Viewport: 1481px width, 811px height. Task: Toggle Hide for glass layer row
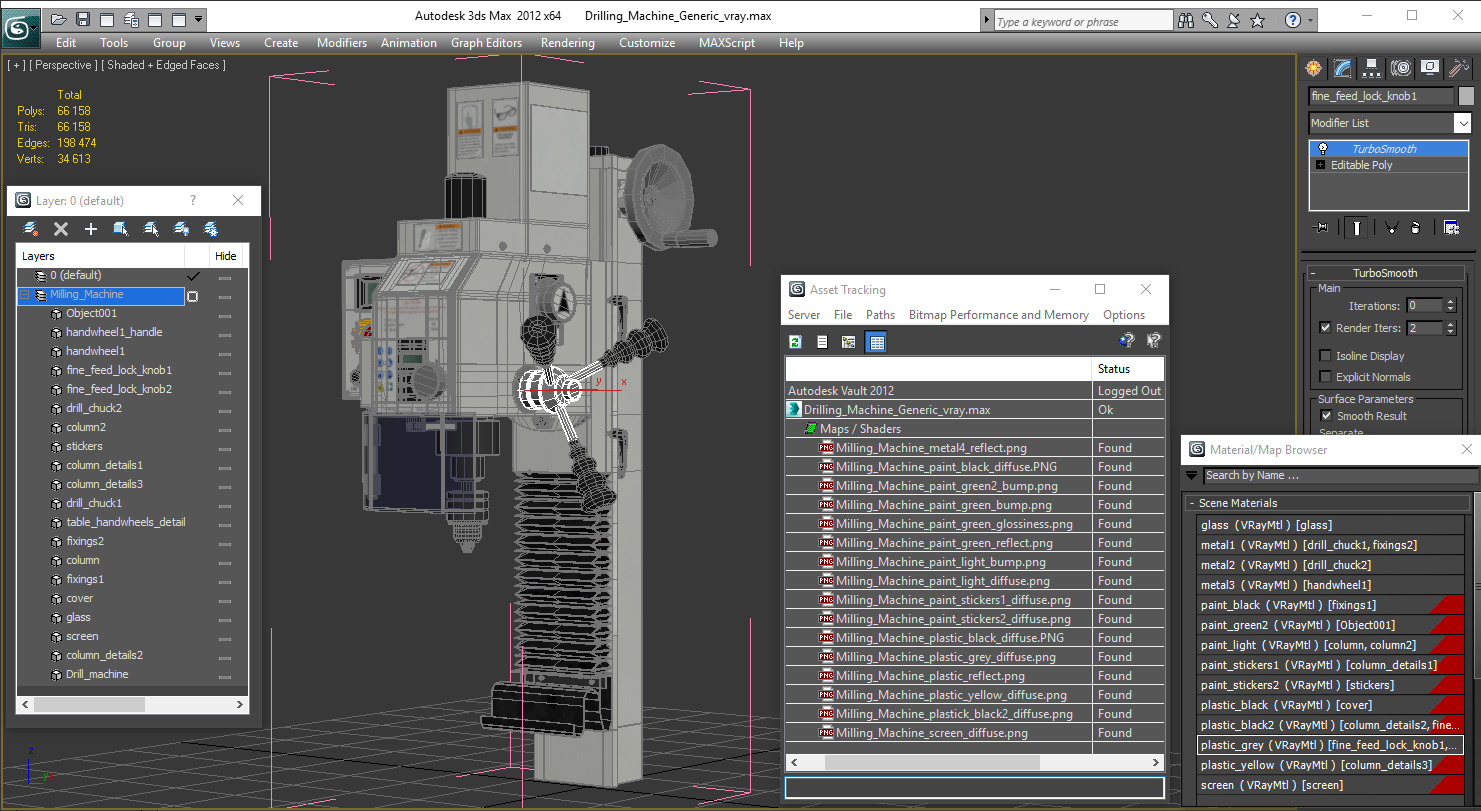click(x=225, y=618)
